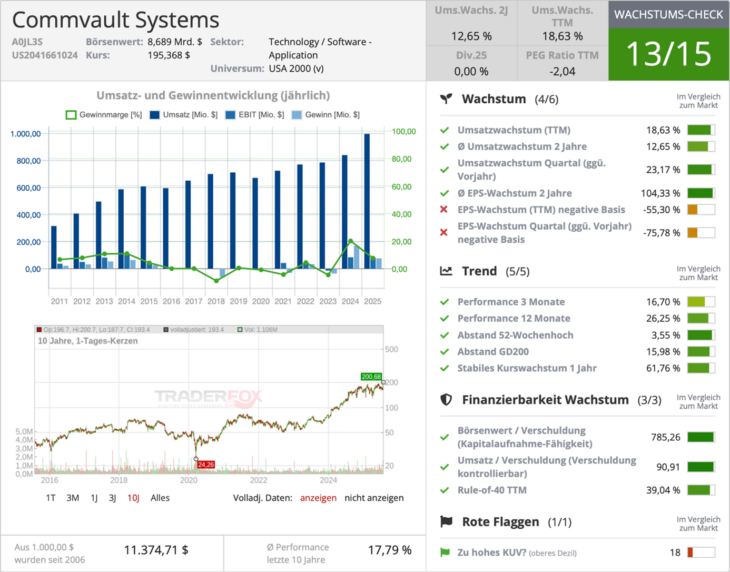
Task: Click the Rote Flaggen black flag icon
Action: pyautogui.click(x=446, y=522)
